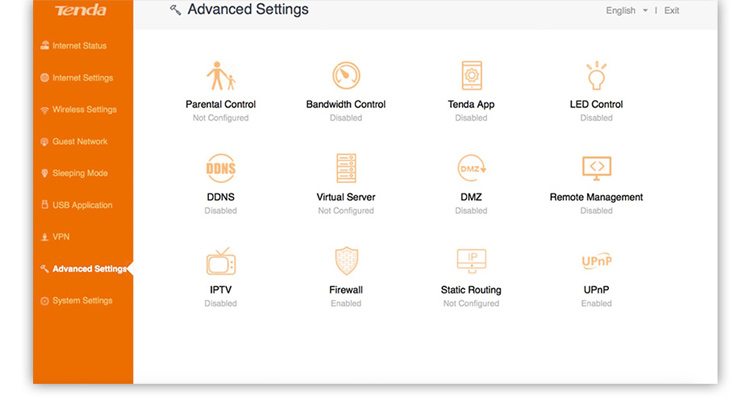
Task: Open the Parental Control icon
Action: (x=221, y=76)
